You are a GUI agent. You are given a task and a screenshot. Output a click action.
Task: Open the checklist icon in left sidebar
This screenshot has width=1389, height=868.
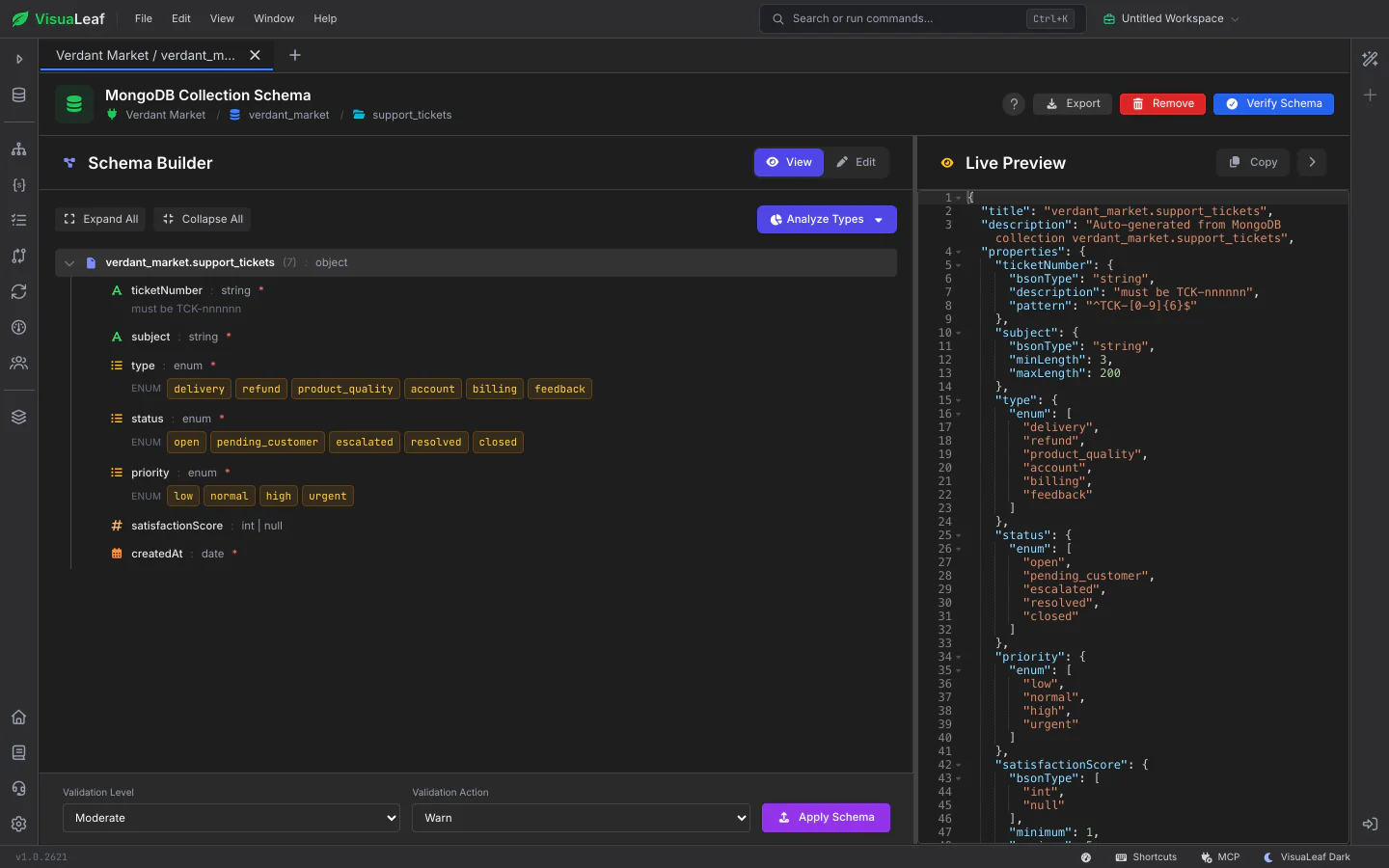coord(19,221)
